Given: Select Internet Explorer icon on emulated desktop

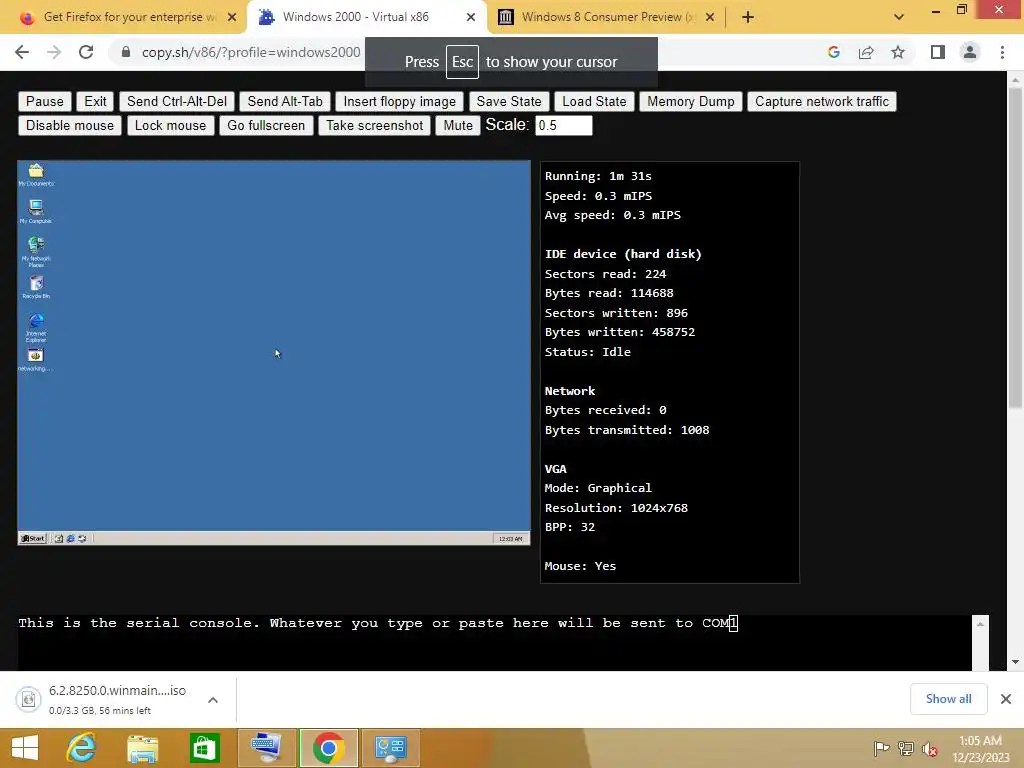Looking at the screenshot, I should click(x=36, y=327).
